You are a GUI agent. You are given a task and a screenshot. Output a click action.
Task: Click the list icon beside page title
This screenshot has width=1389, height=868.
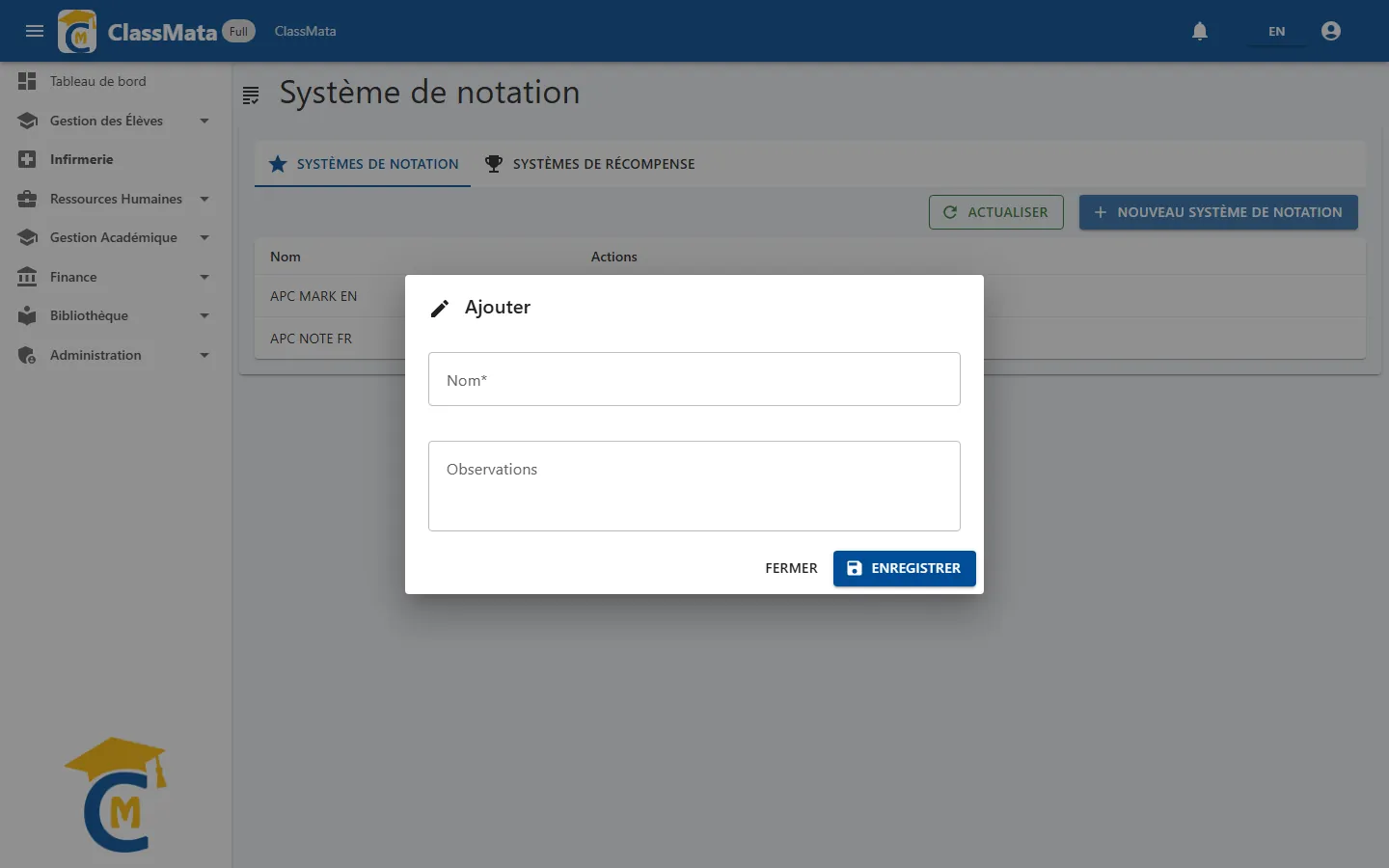pos(251,95)
